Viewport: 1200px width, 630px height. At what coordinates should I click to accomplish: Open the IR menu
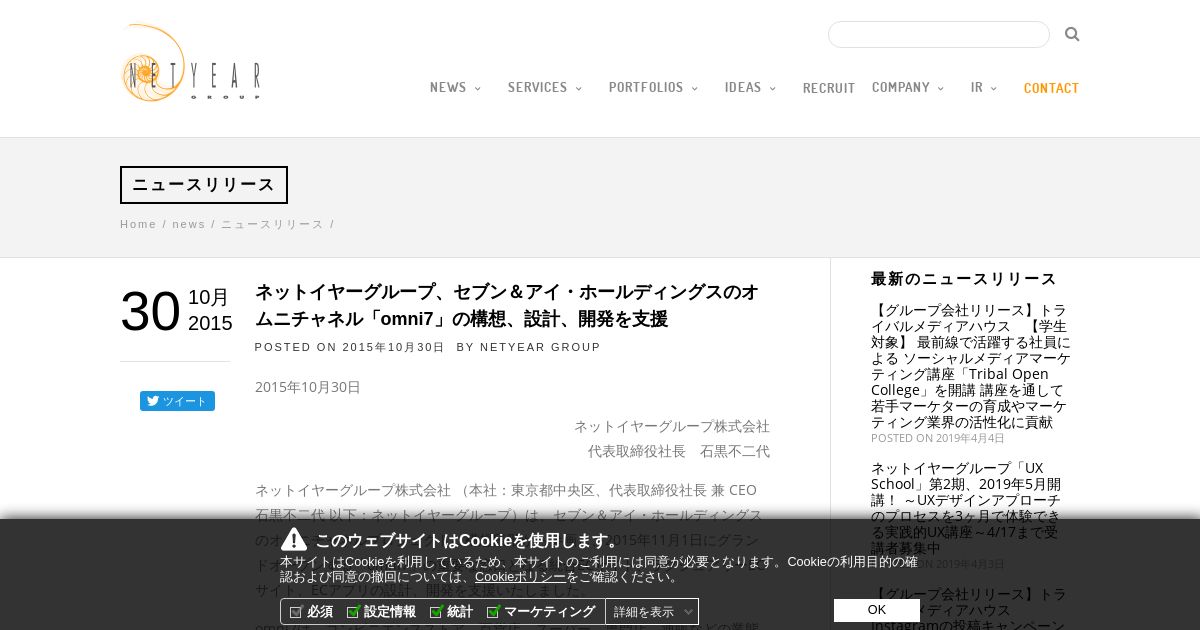[x=977, y=88]
